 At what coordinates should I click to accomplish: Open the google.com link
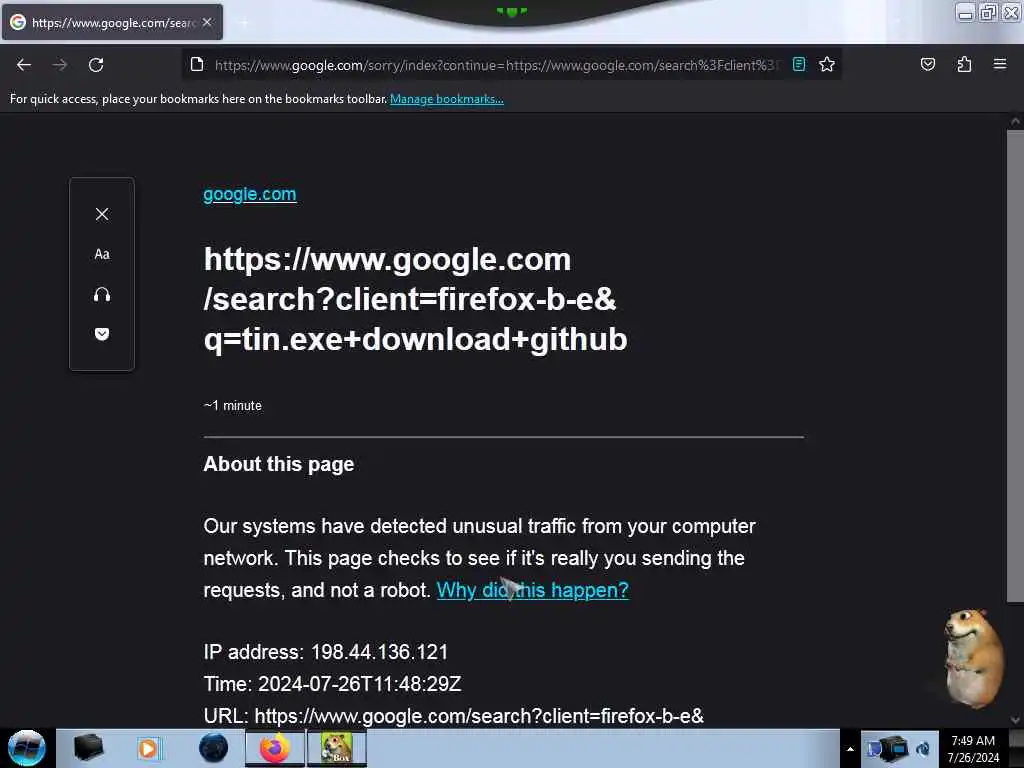(x=249, y=194)
